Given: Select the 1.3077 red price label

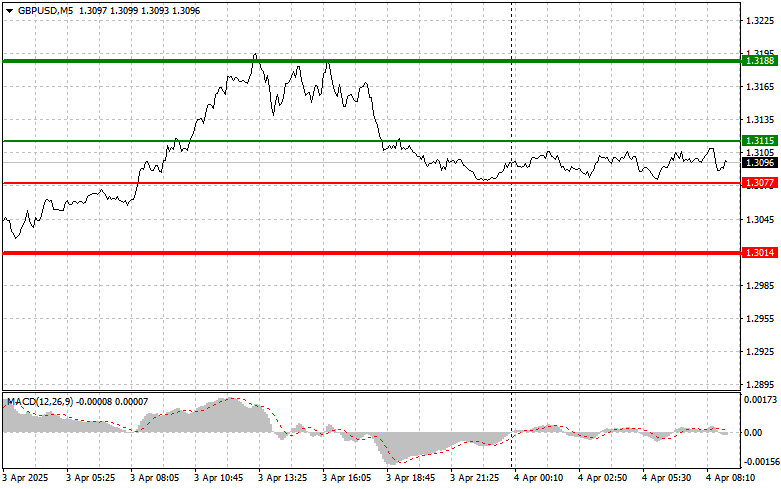Looking at the screenshot, I should click(x=760, y=183).
